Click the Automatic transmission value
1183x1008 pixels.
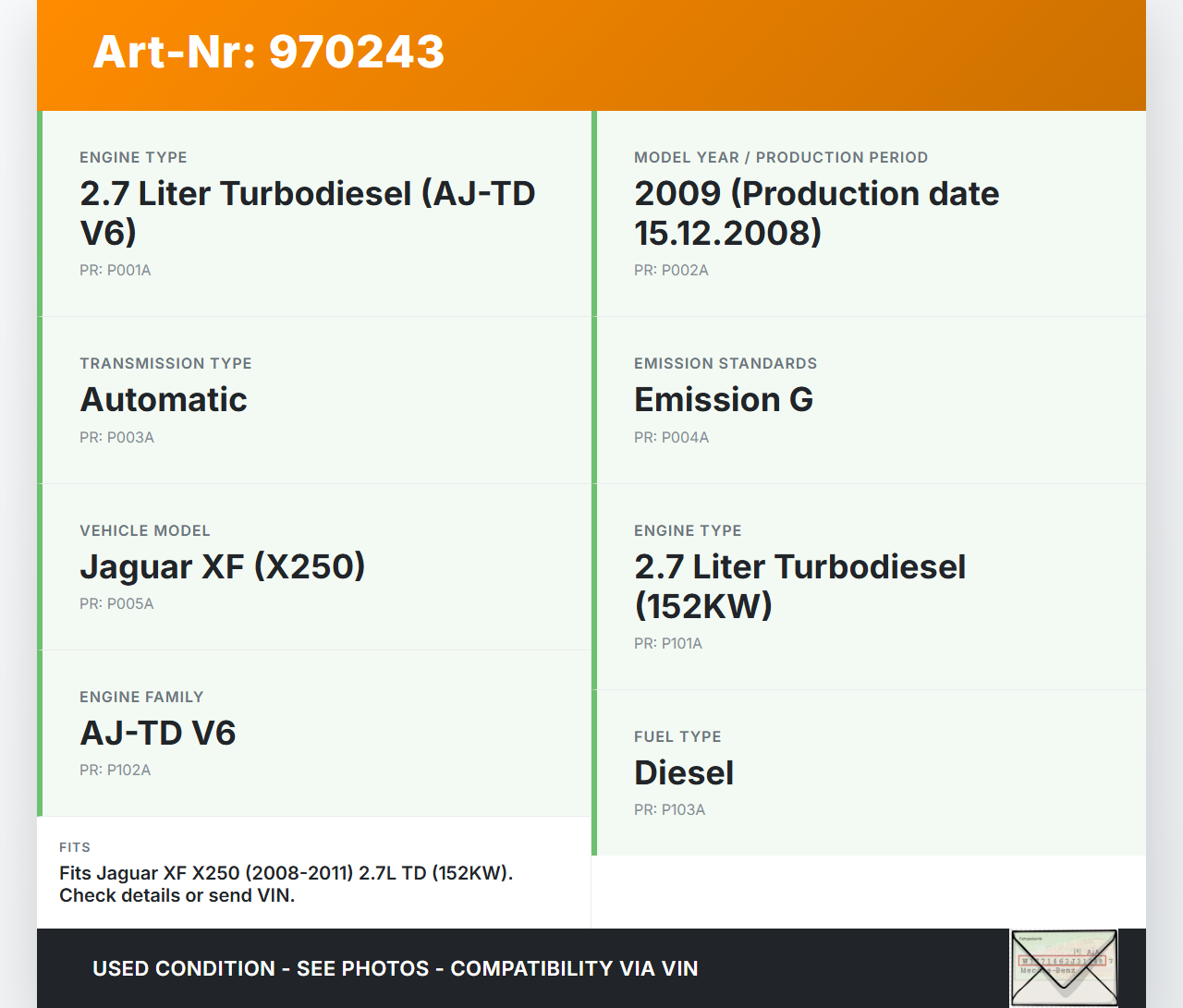point(164,399)
